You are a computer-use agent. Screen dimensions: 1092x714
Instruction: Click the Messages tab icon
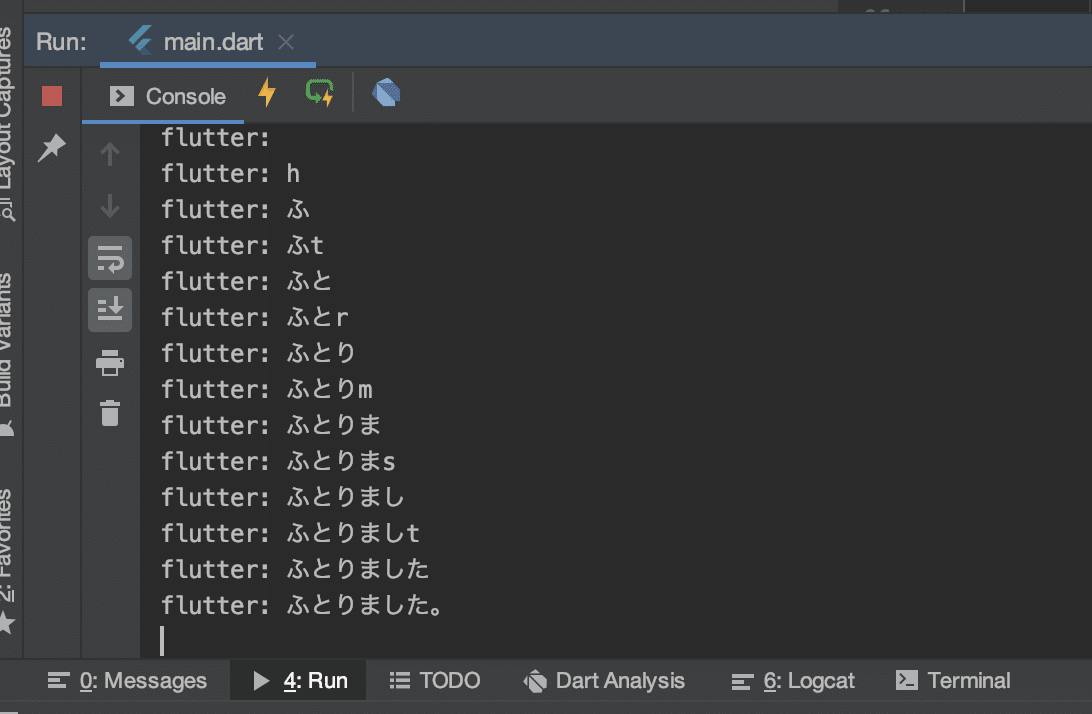click(x=58, y=680)
